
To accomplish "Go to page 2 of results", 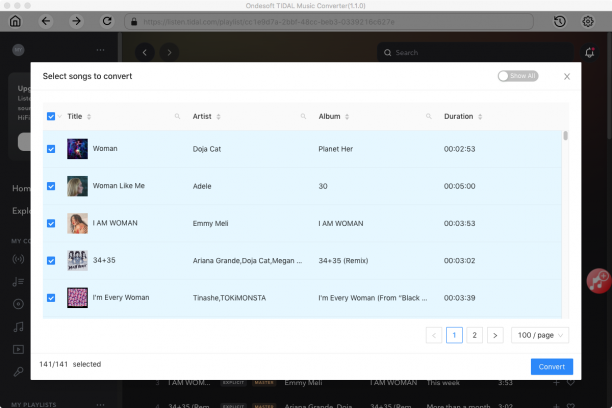I will pos(475,335).
